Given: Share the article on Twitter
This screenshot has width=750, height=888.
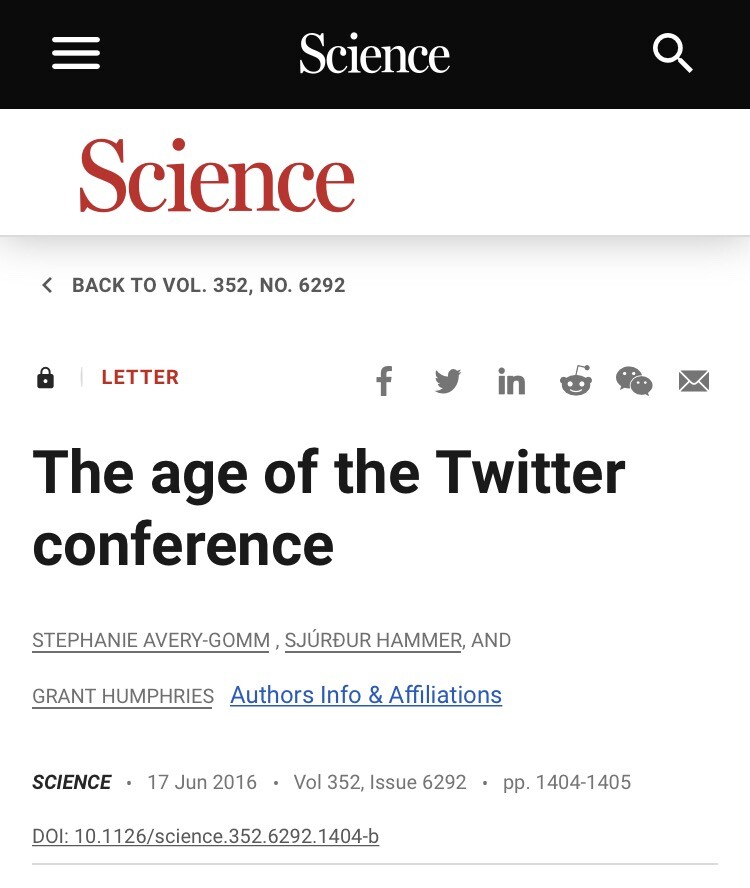Looking at the screenshot, I should pos(447,381).
